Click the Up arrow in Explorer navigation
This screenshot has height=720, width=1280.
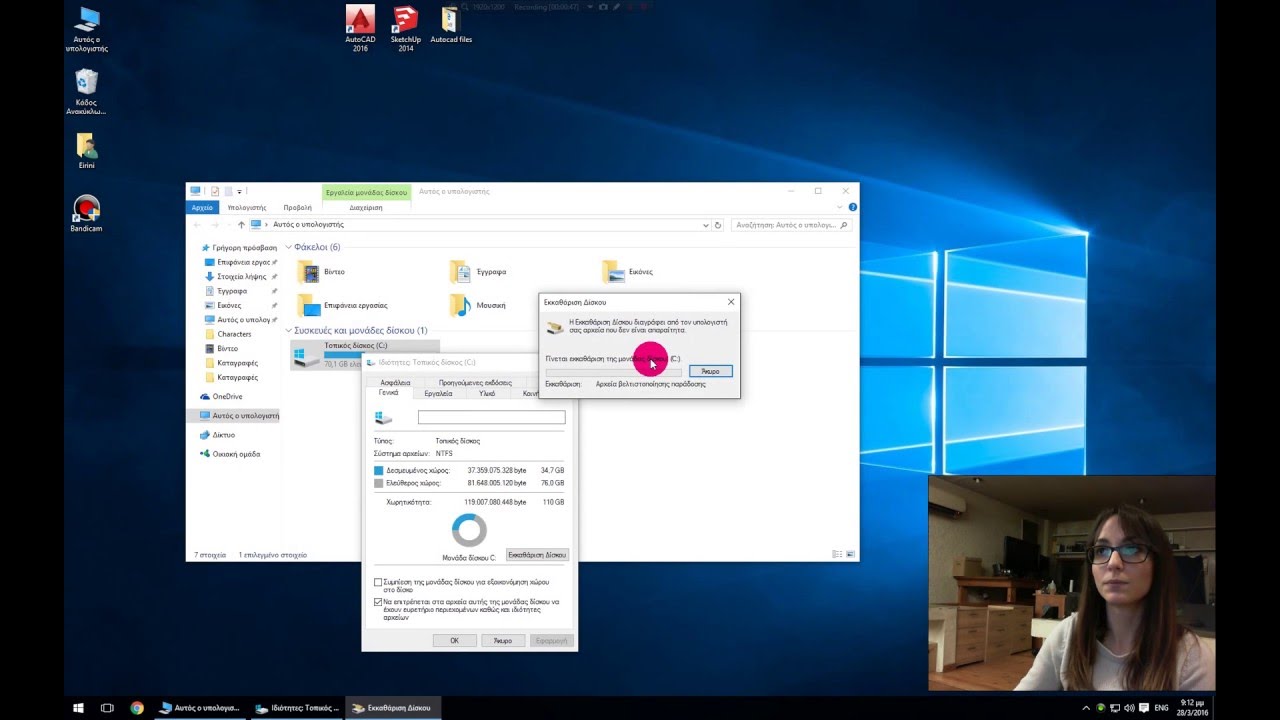(241, 225)
